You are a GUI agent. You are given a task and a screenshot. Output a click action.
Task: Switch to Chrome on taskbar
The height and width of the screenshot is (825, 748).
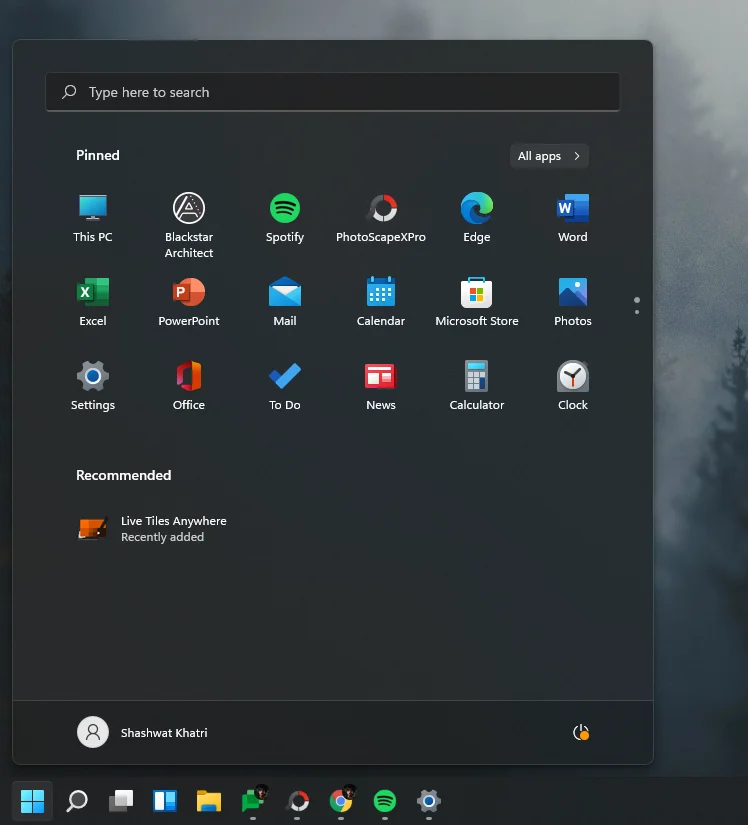coord(342,800)
